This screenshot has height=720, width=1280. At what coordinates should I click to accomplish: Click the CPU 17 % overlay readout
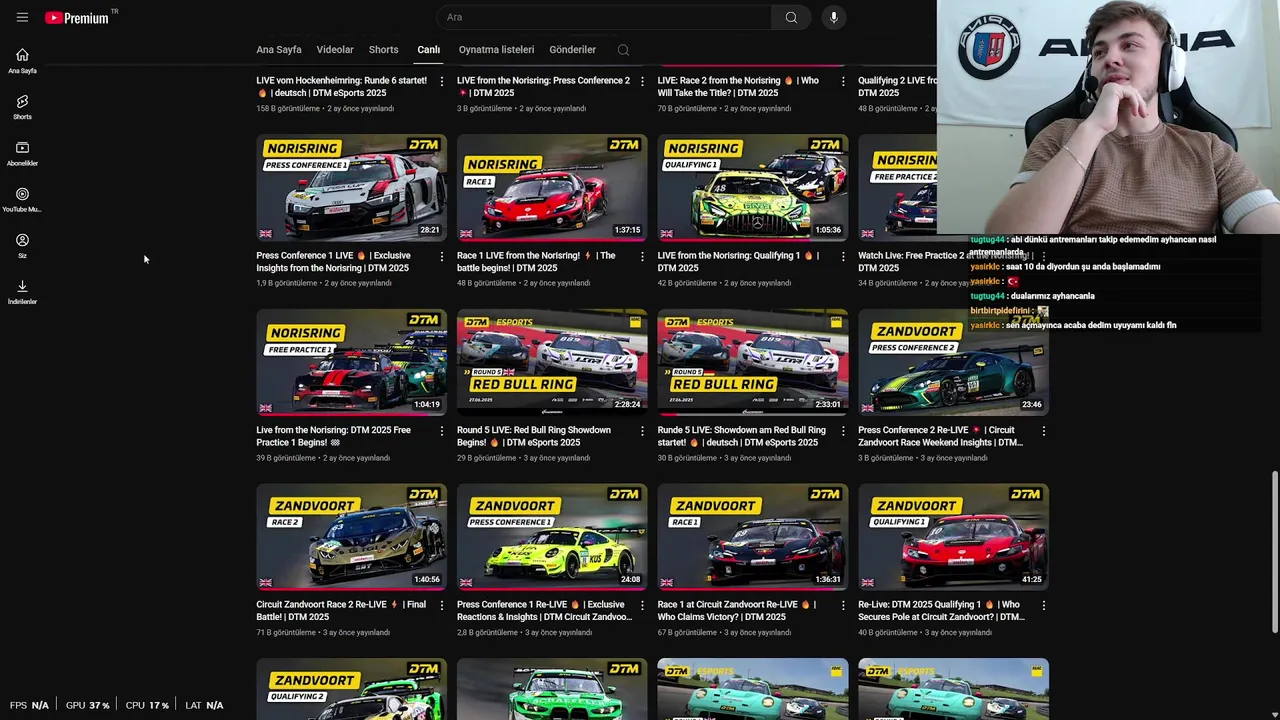click(x=148, y=705)
